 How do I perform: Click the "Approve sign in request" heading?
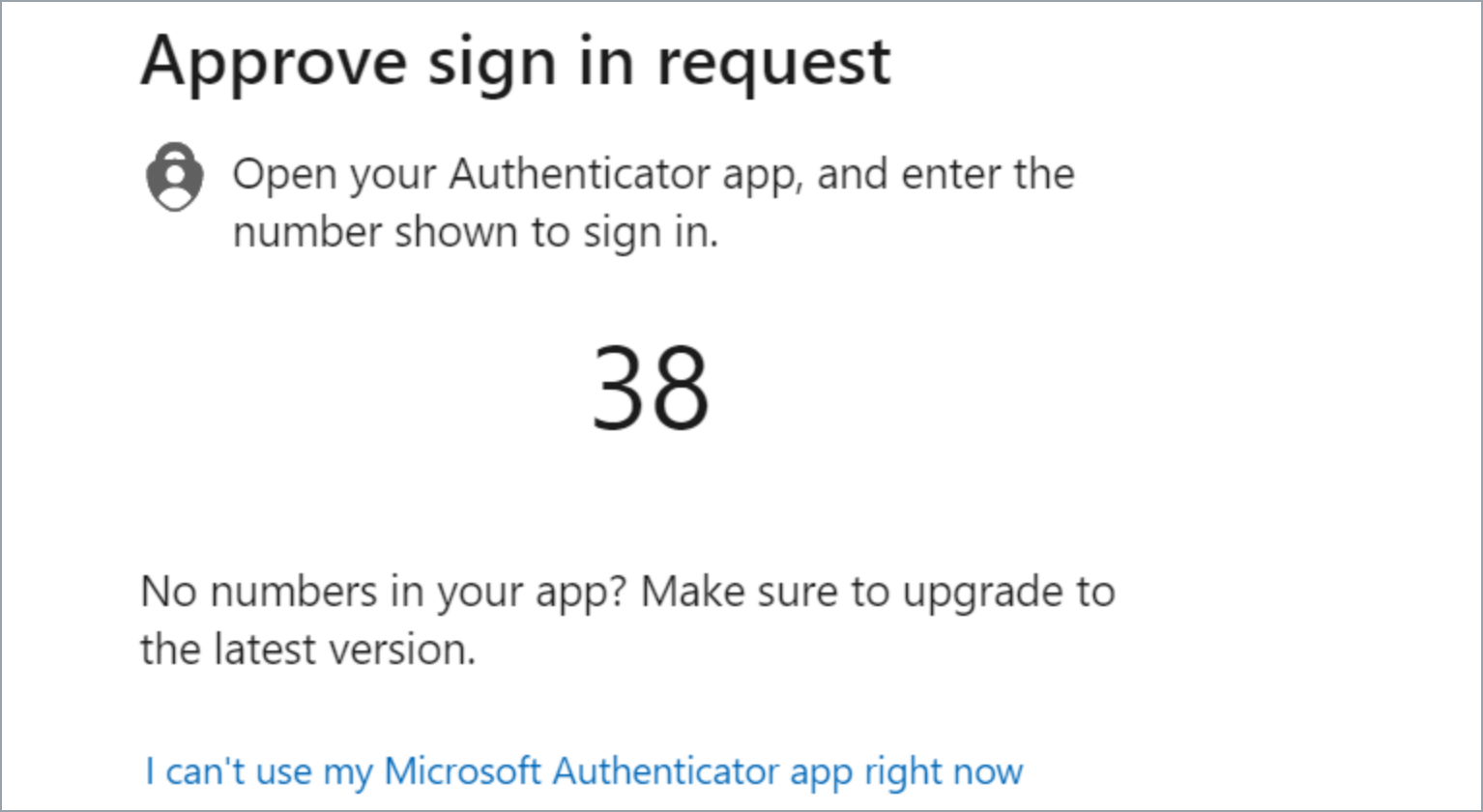[515, 62]
